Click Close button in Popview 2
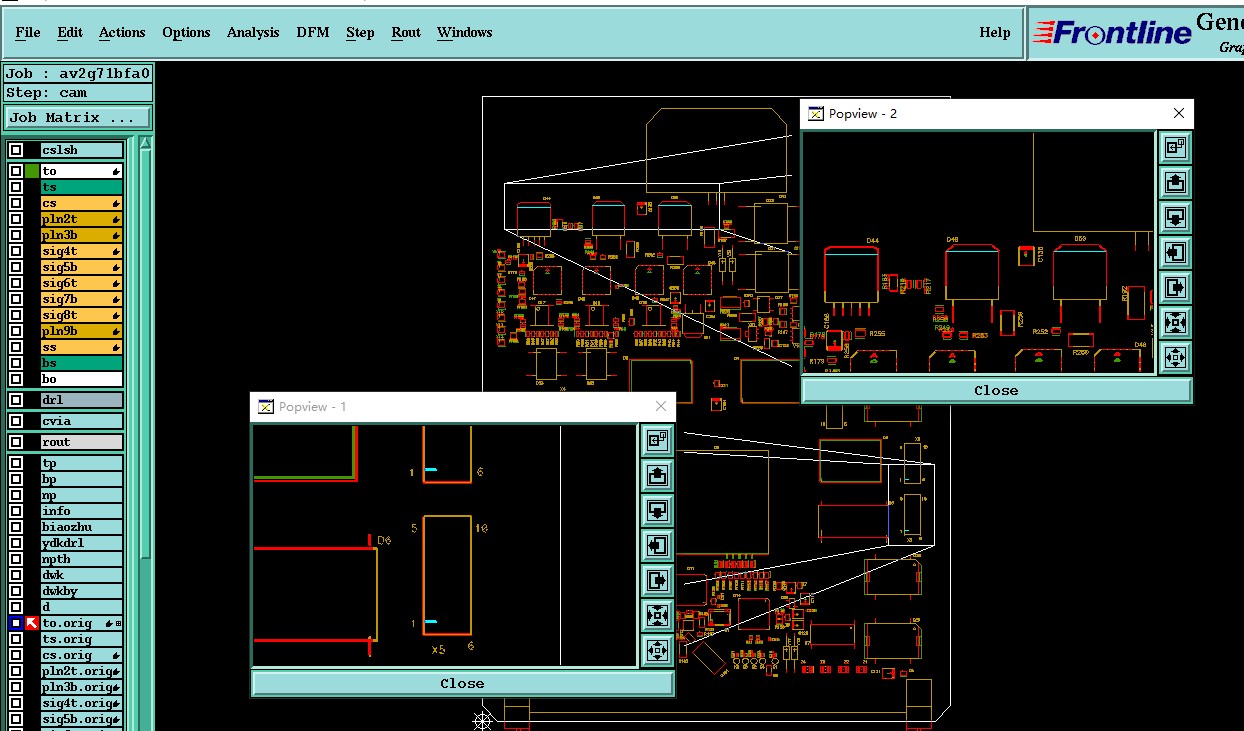Viewport: 1244px width, 731px height. point(996,391)
